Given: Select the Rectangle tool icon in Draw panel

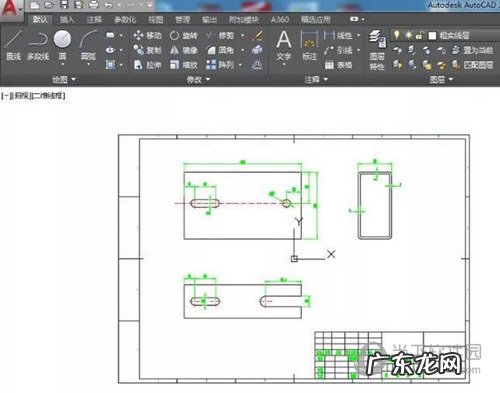Looking at the screenshot, I should pos(110,35).
